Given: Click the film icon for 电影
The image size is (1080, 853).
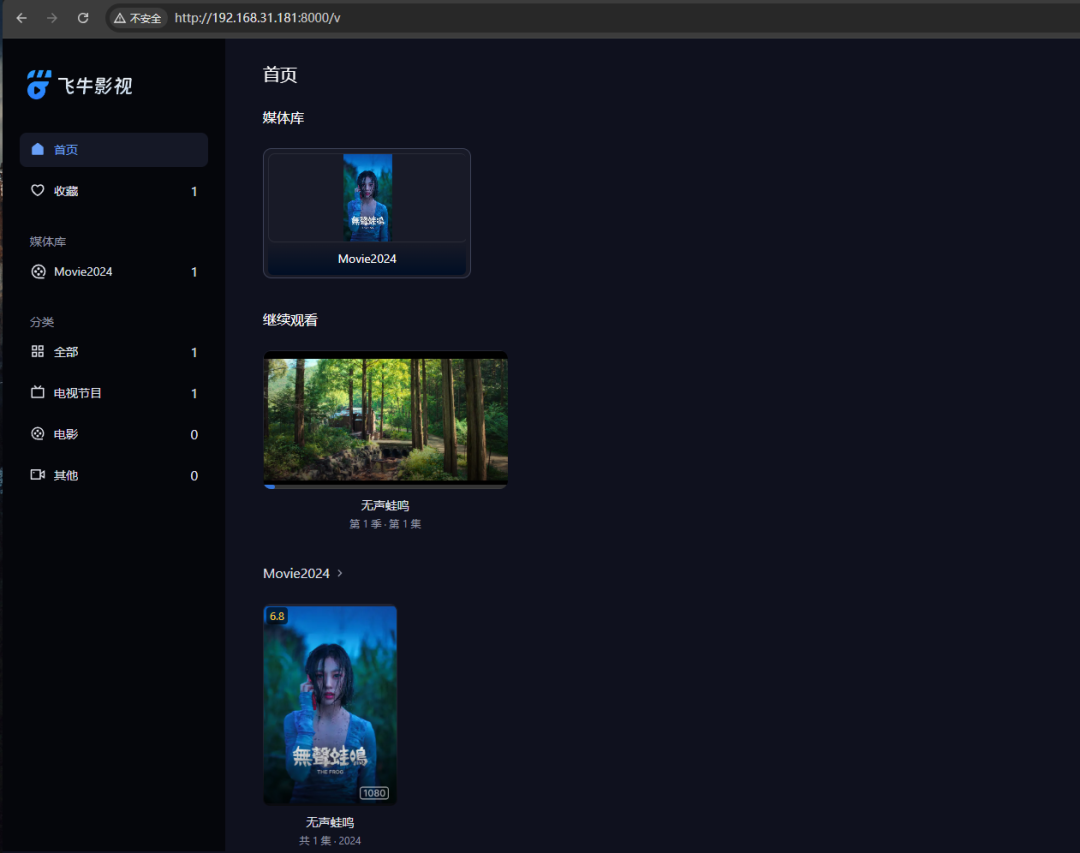Looking at the screenshot, I should 37,433.
